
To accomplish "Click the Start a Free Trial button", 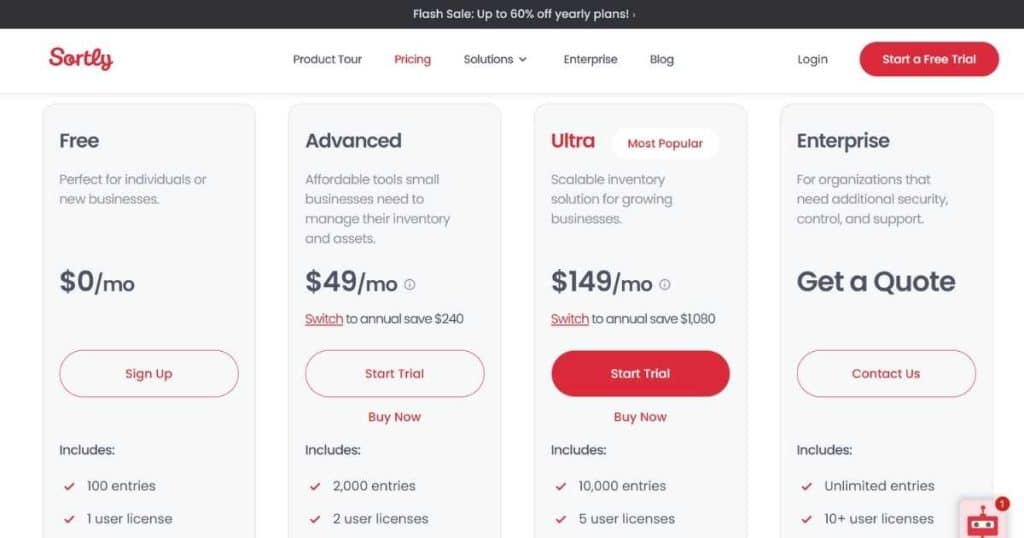I will [x=929, y=59].
